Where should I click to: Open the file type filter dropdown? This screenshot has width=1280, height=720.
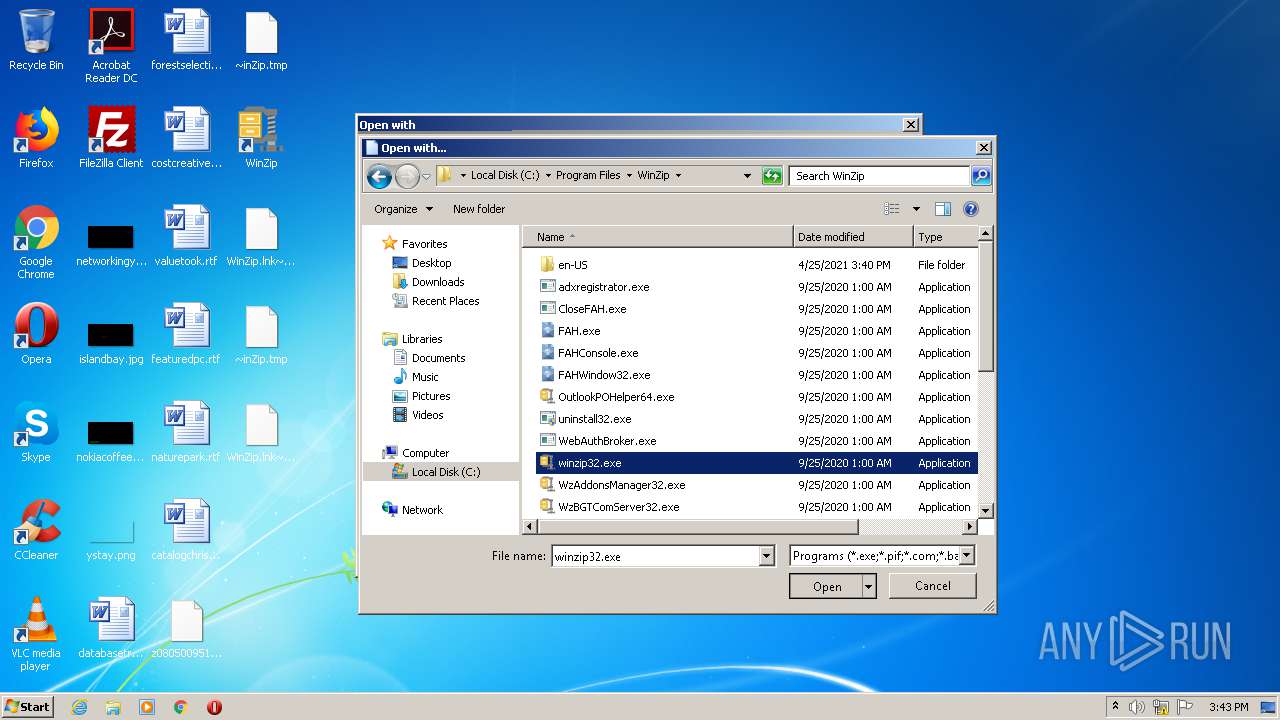click(x=967, y=555)
